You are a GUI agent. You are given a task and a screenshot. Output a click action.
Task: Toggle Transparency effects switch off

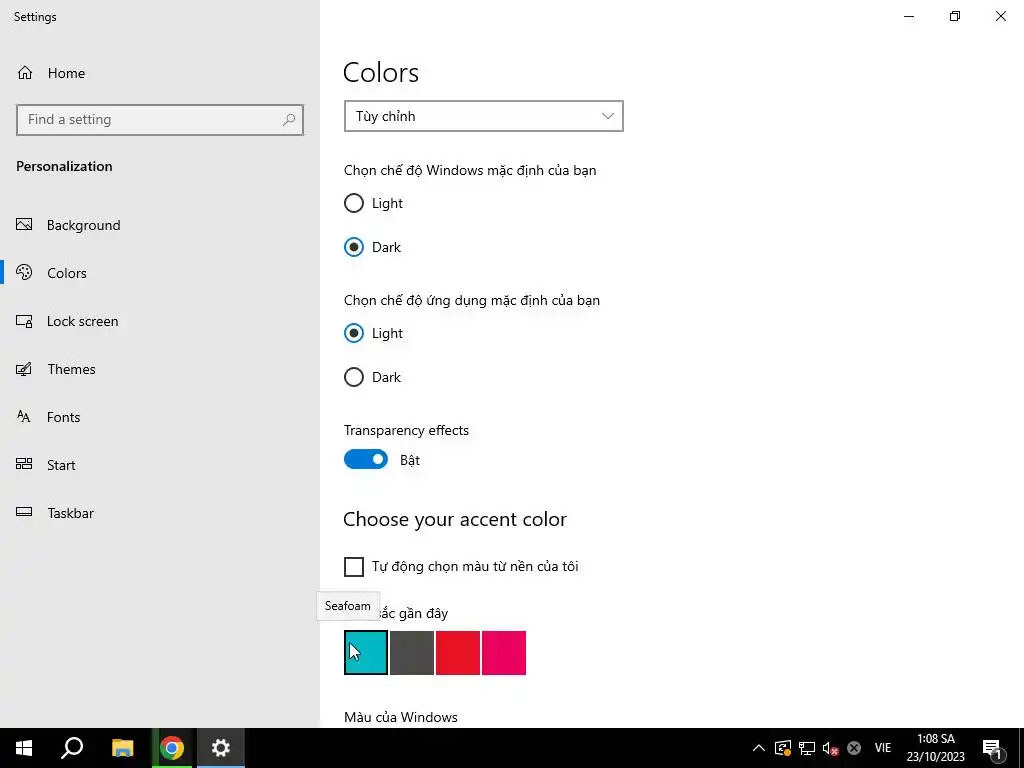pyautogui.click(x=366, y=460)
